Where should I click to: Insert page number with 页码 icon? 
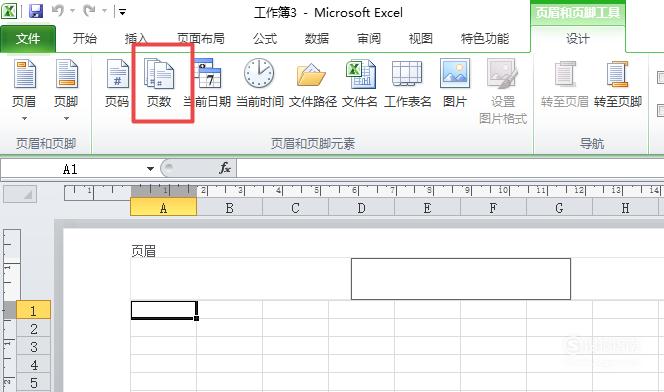[117, 84]
